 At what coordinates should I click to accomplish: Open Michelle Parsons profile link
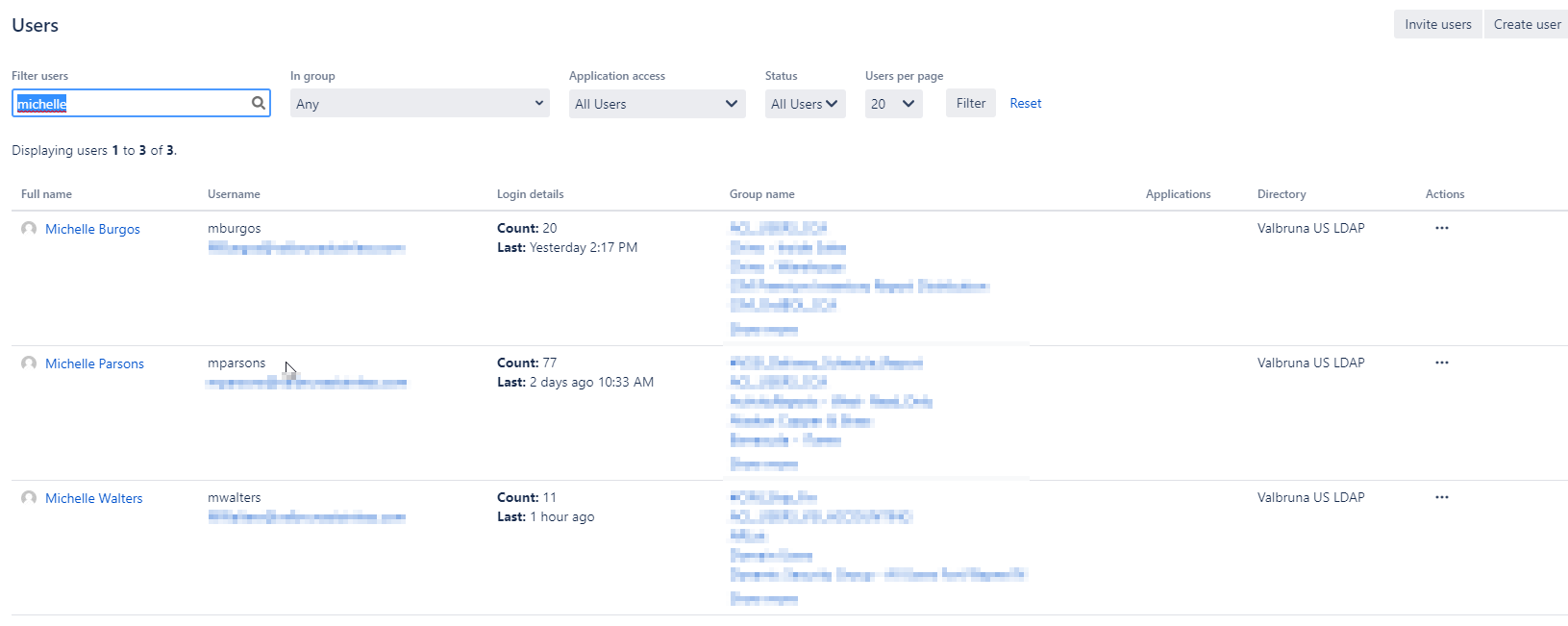click(x=94, y=363)
